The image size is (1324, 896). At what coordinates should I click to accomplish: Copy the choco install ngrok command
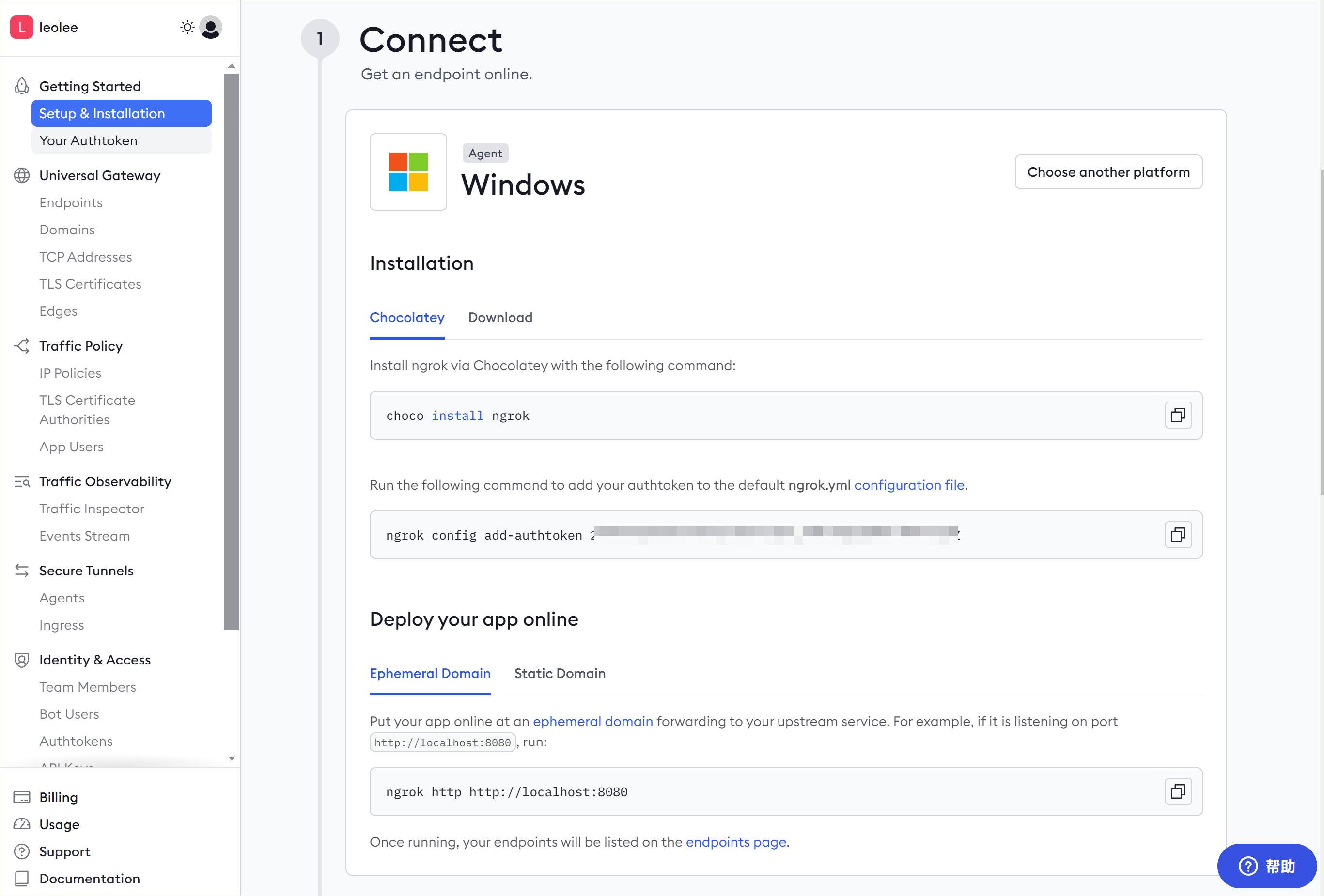click(x=1178, y=415)
